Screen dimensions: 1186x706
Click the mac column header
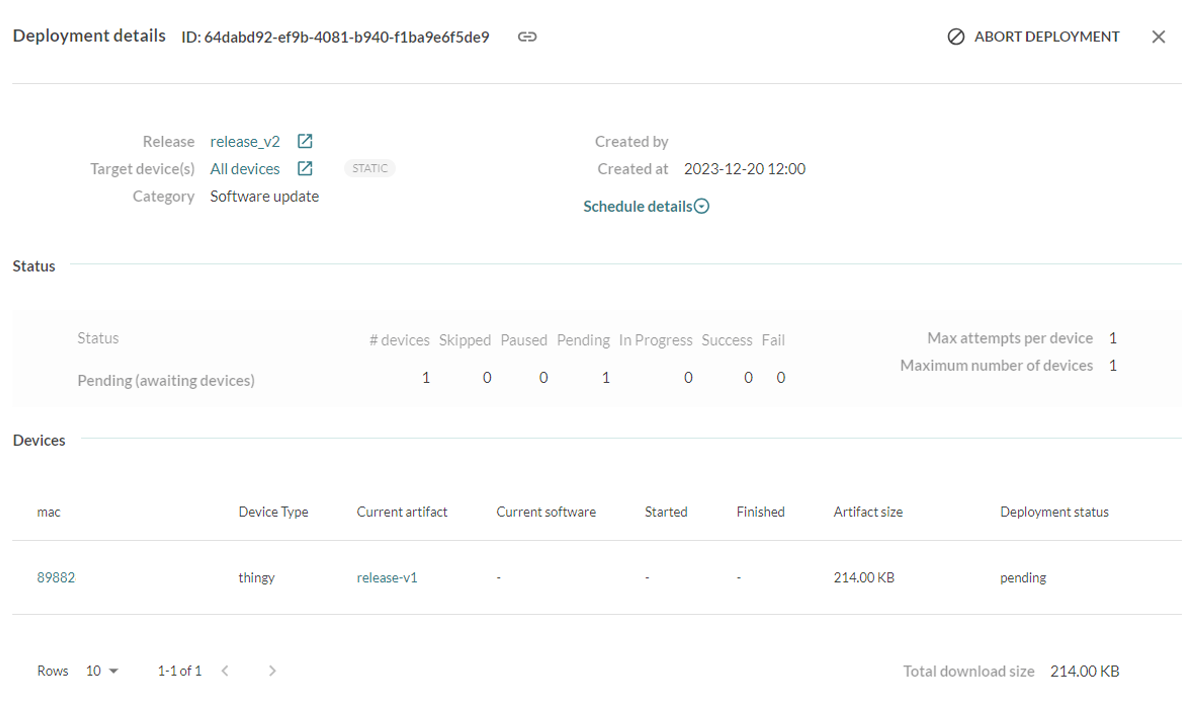click(x=49, y=512)
